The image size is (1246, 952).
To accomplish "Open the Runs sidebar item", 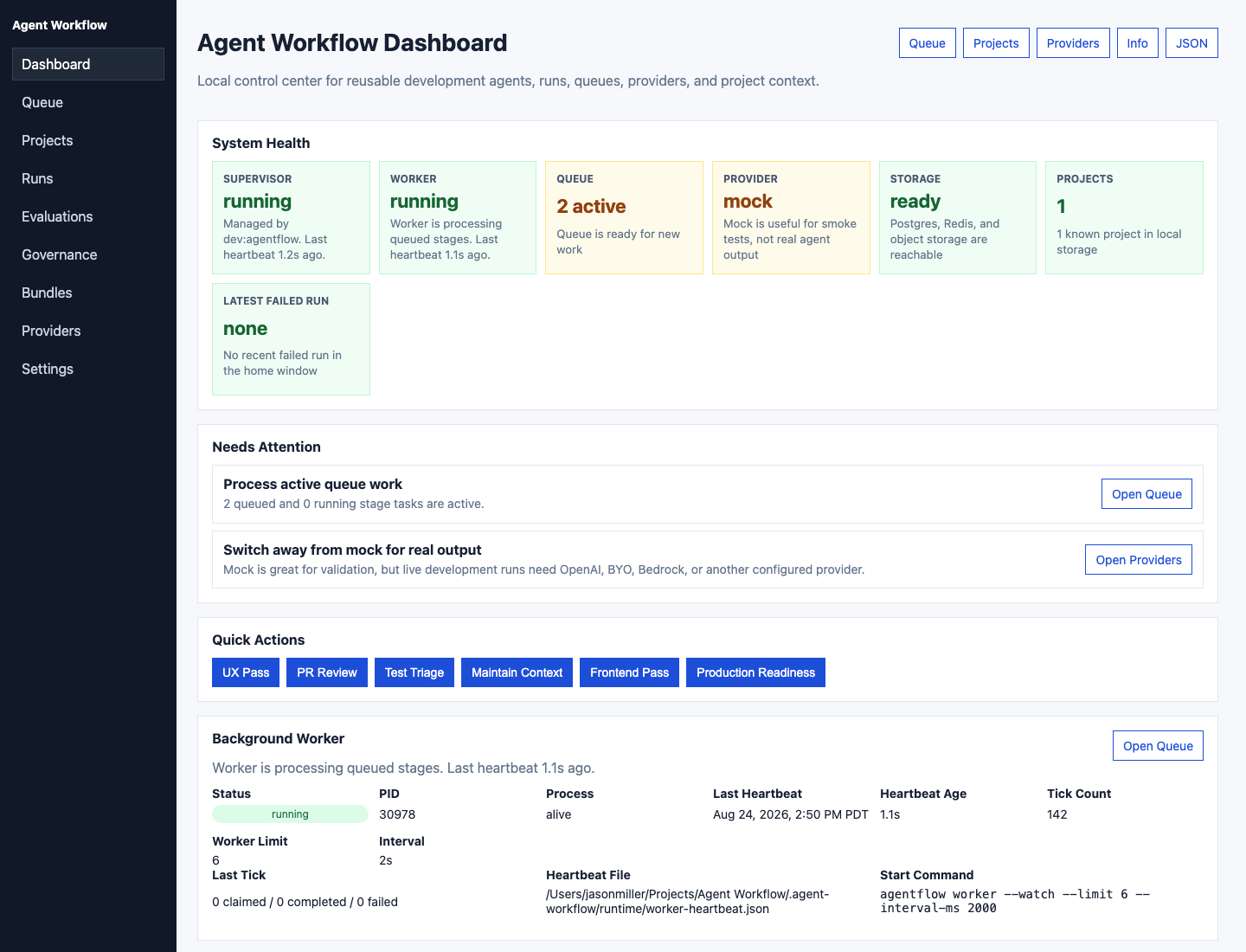I will (88, 178).
